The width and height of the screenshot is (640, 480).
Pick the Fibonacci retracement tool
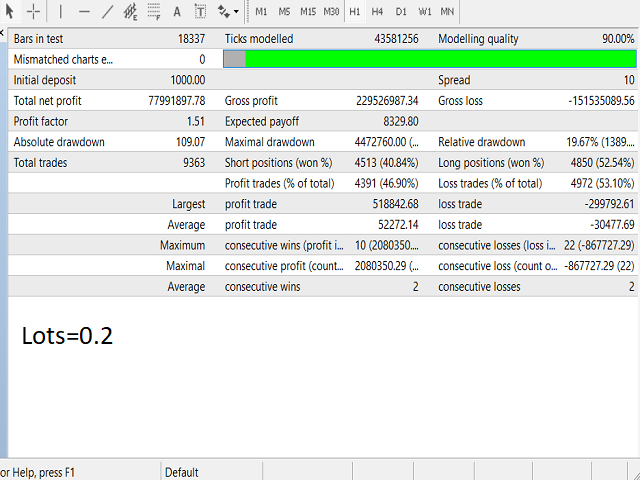(154, 11)
